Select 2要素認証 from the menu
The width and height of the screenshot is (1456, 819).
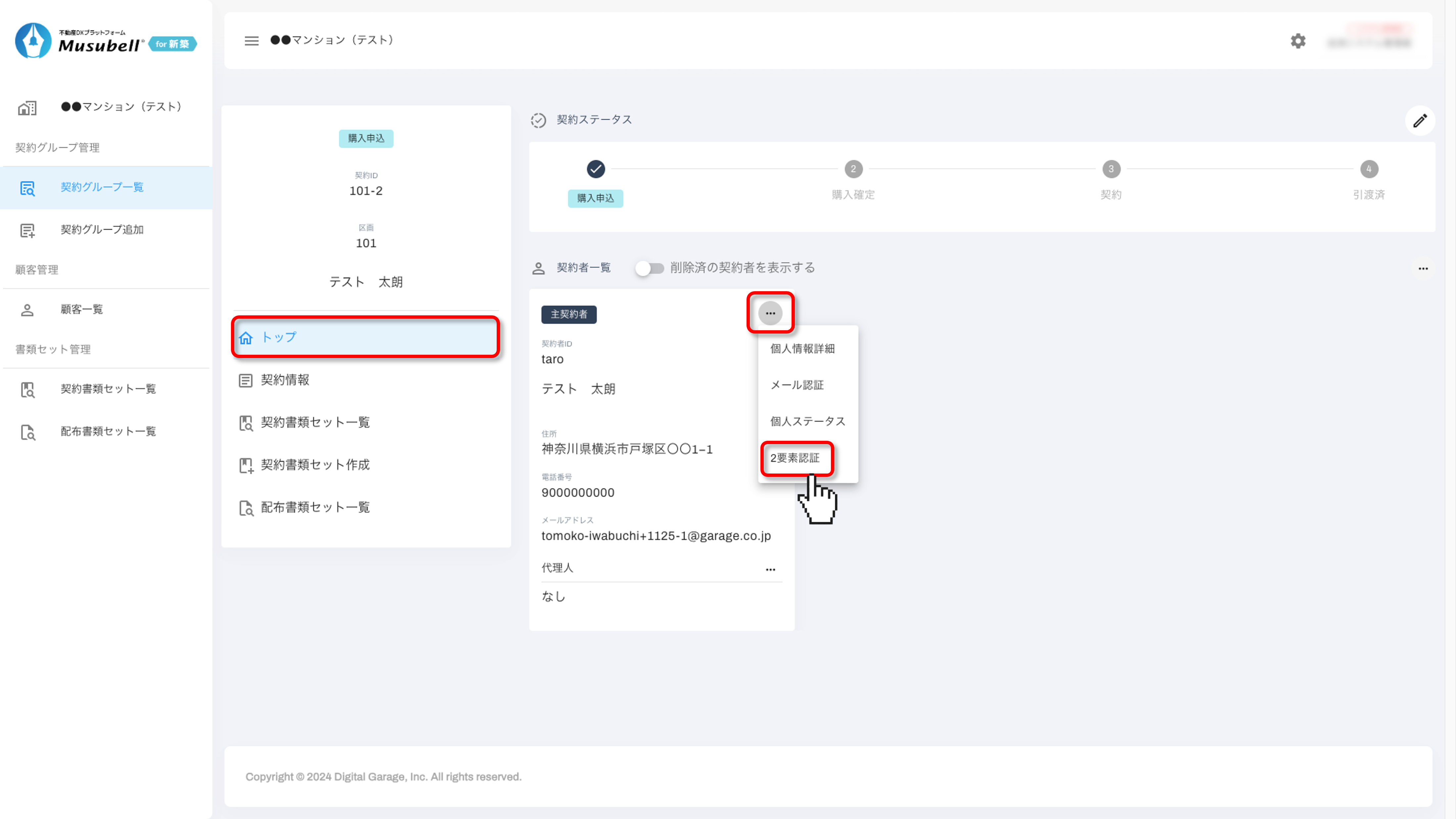[795, 458]
